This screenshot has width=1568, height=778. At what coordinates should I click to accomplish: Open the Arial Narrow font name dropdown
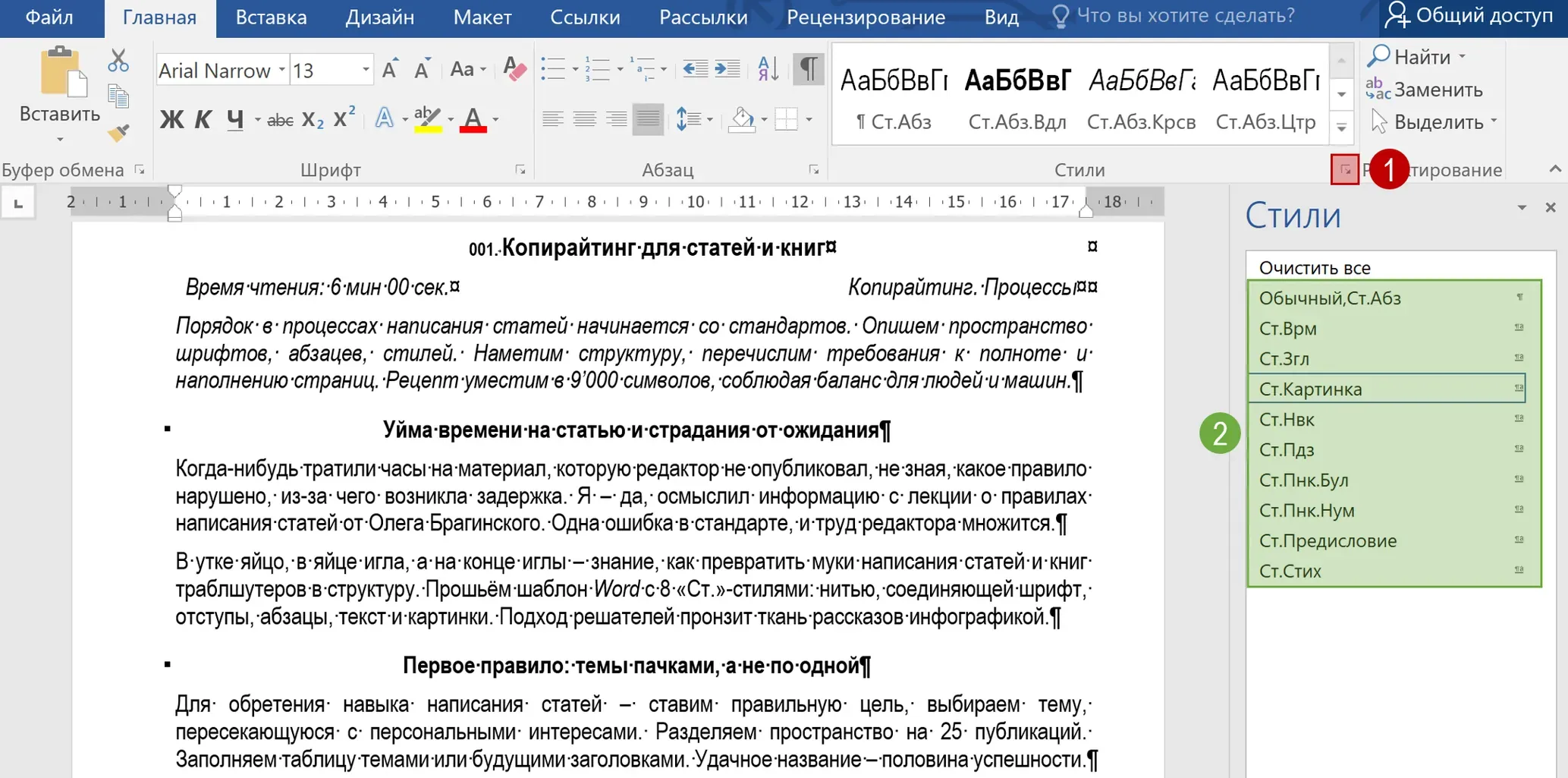(282, 71)
